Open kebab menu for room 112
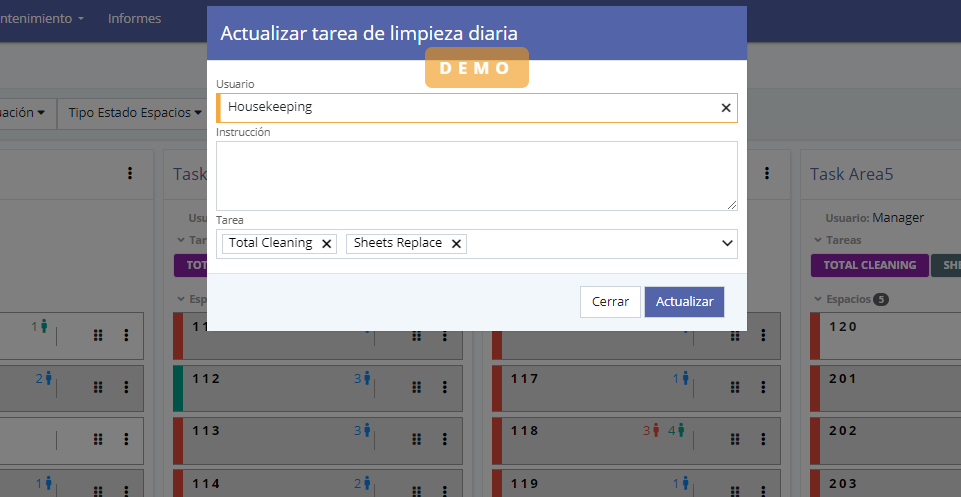 (x=446, y=388)
